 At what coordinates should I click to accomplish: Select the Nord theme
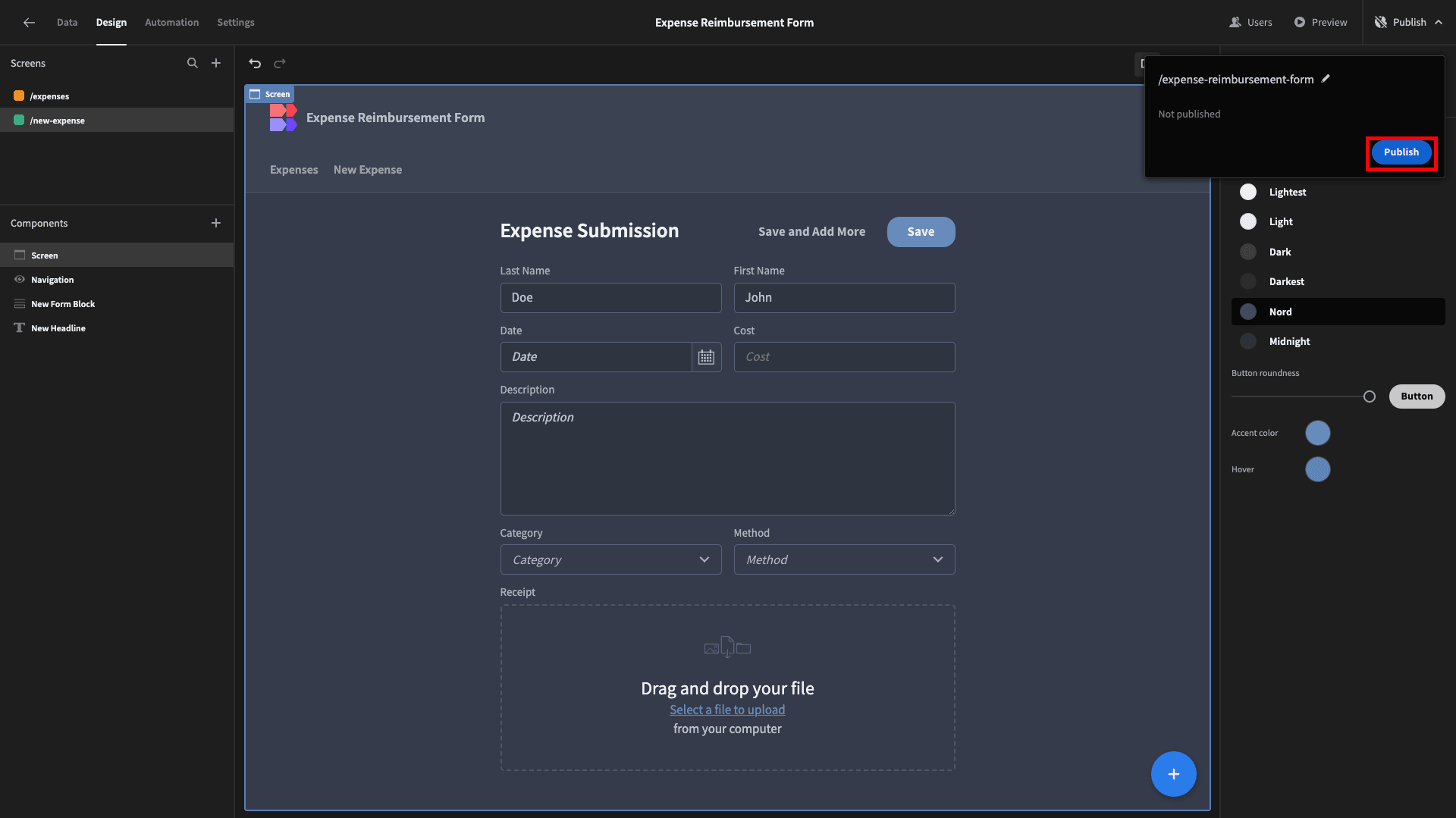(1338, 312)
